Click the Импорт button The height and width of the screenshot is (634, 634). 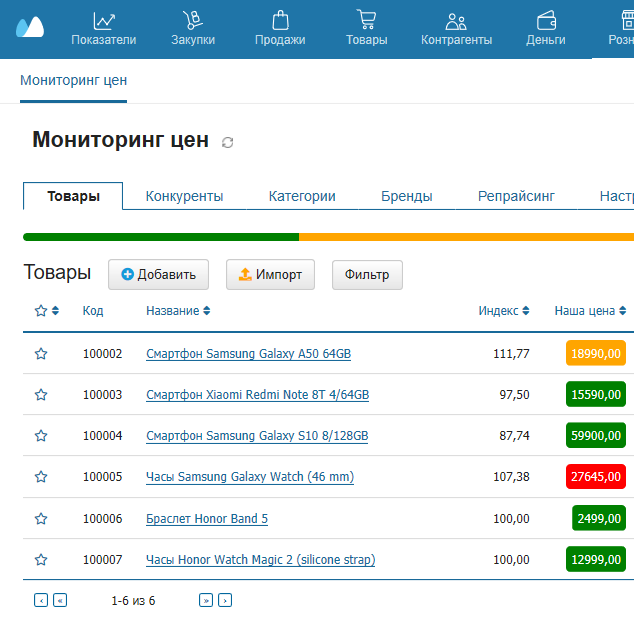pos(271,275)
